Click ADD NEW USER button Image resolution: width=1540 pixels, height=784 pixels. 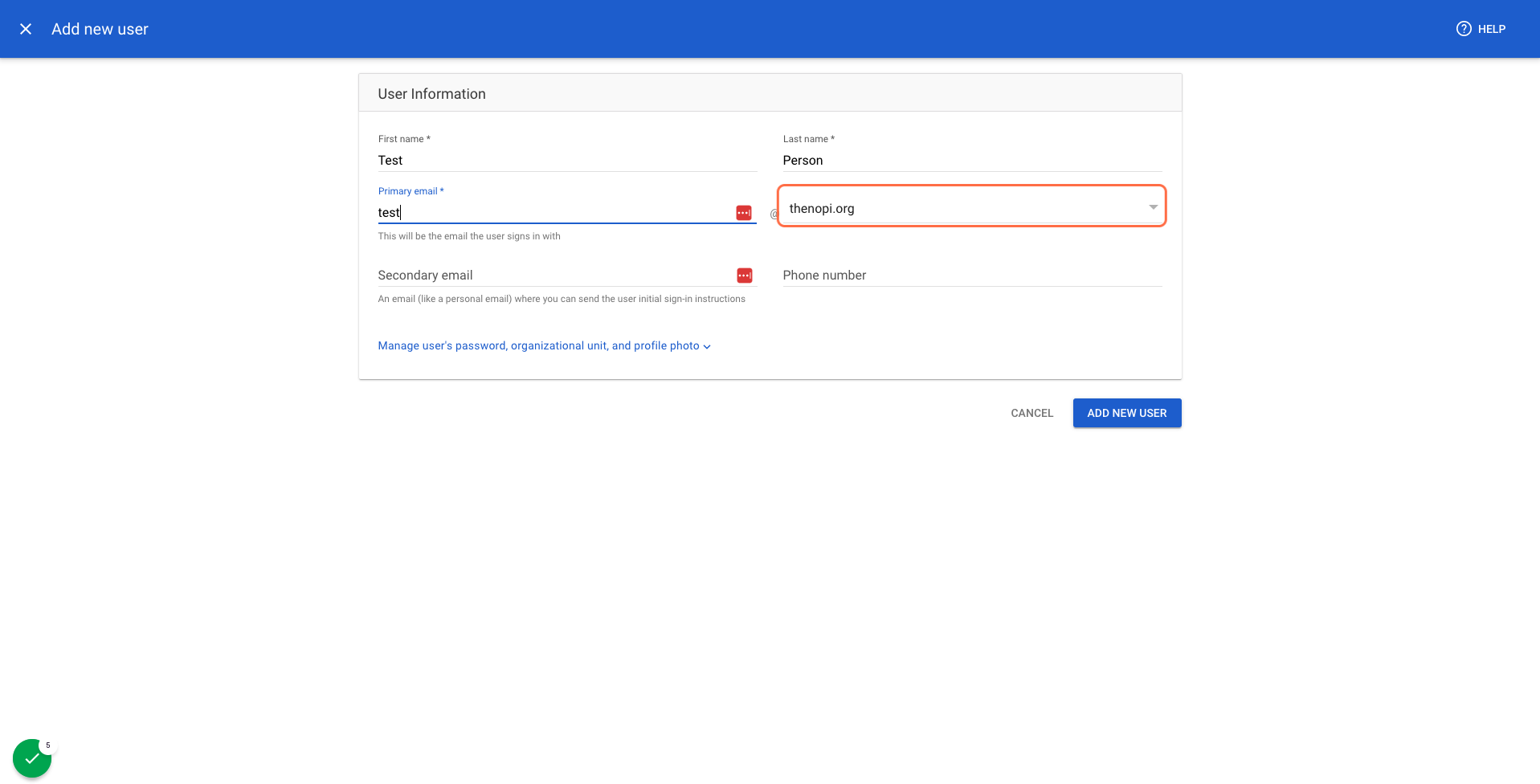click(x=1127, y=413)
